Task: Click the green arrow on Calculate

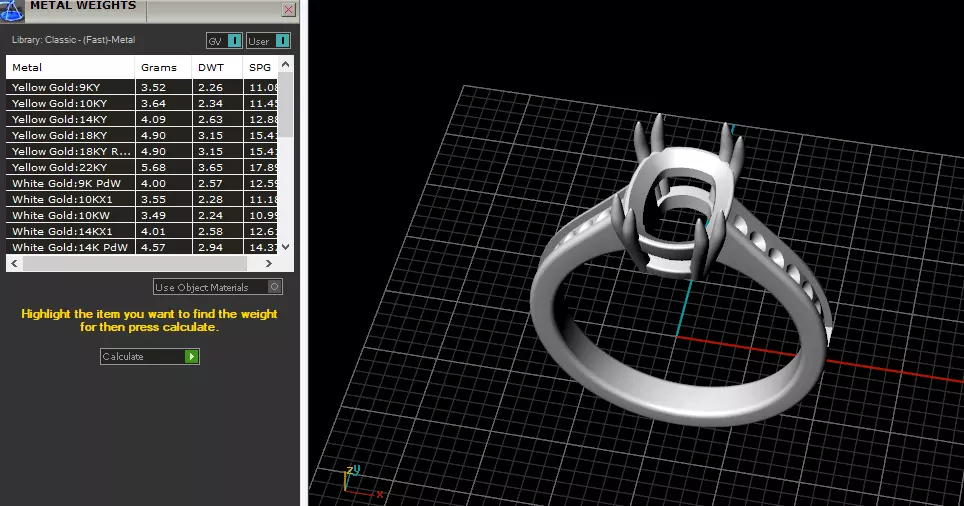Action: (191, 357)
